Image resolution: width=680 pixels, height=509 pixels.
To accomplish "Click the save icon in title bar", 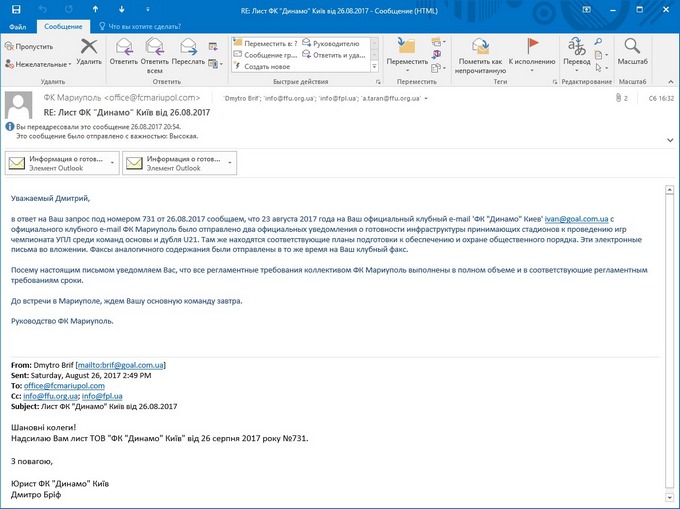I will coord(10,7).
